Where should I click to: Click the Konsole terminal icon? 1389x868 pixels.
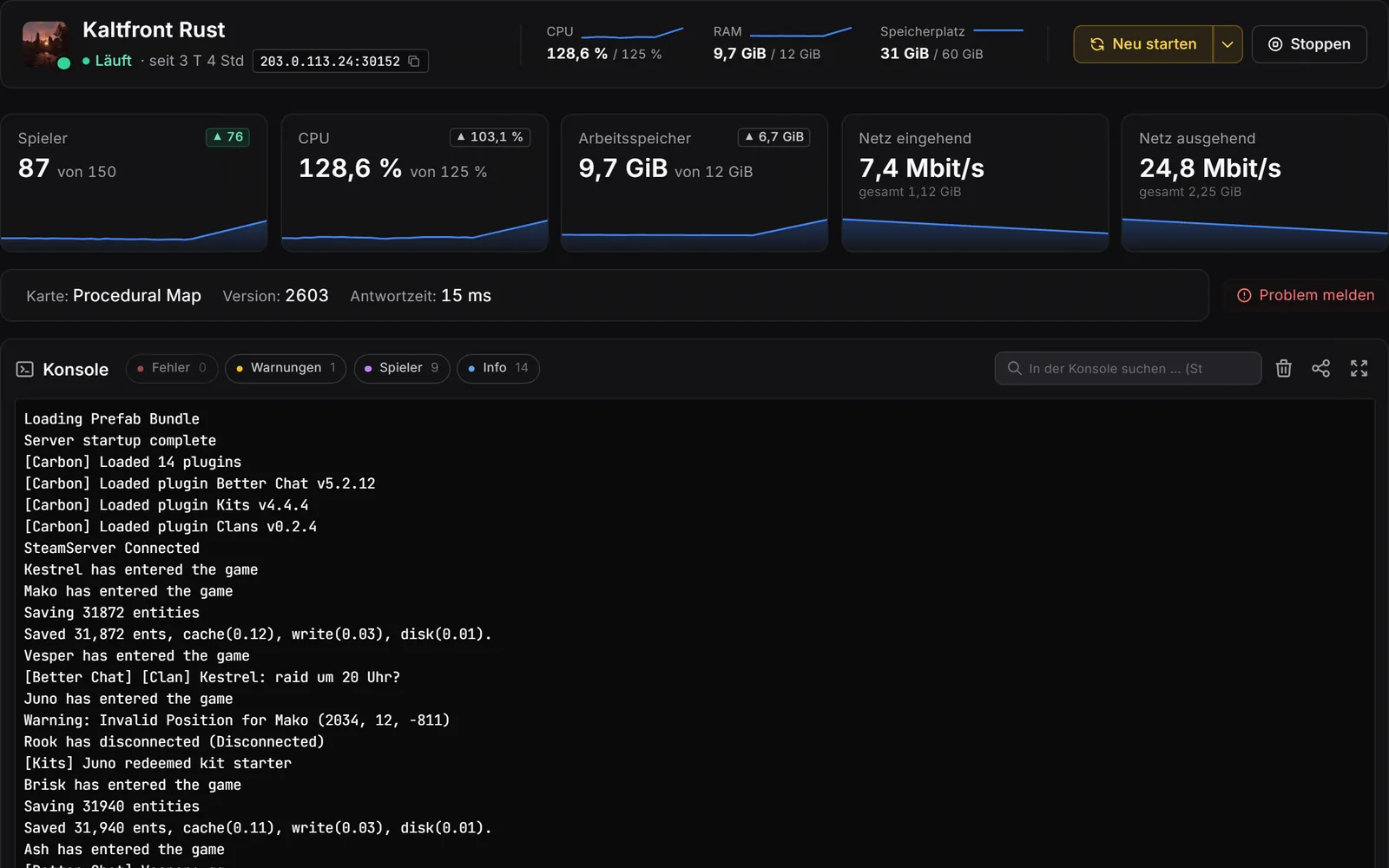coord(25,369)
